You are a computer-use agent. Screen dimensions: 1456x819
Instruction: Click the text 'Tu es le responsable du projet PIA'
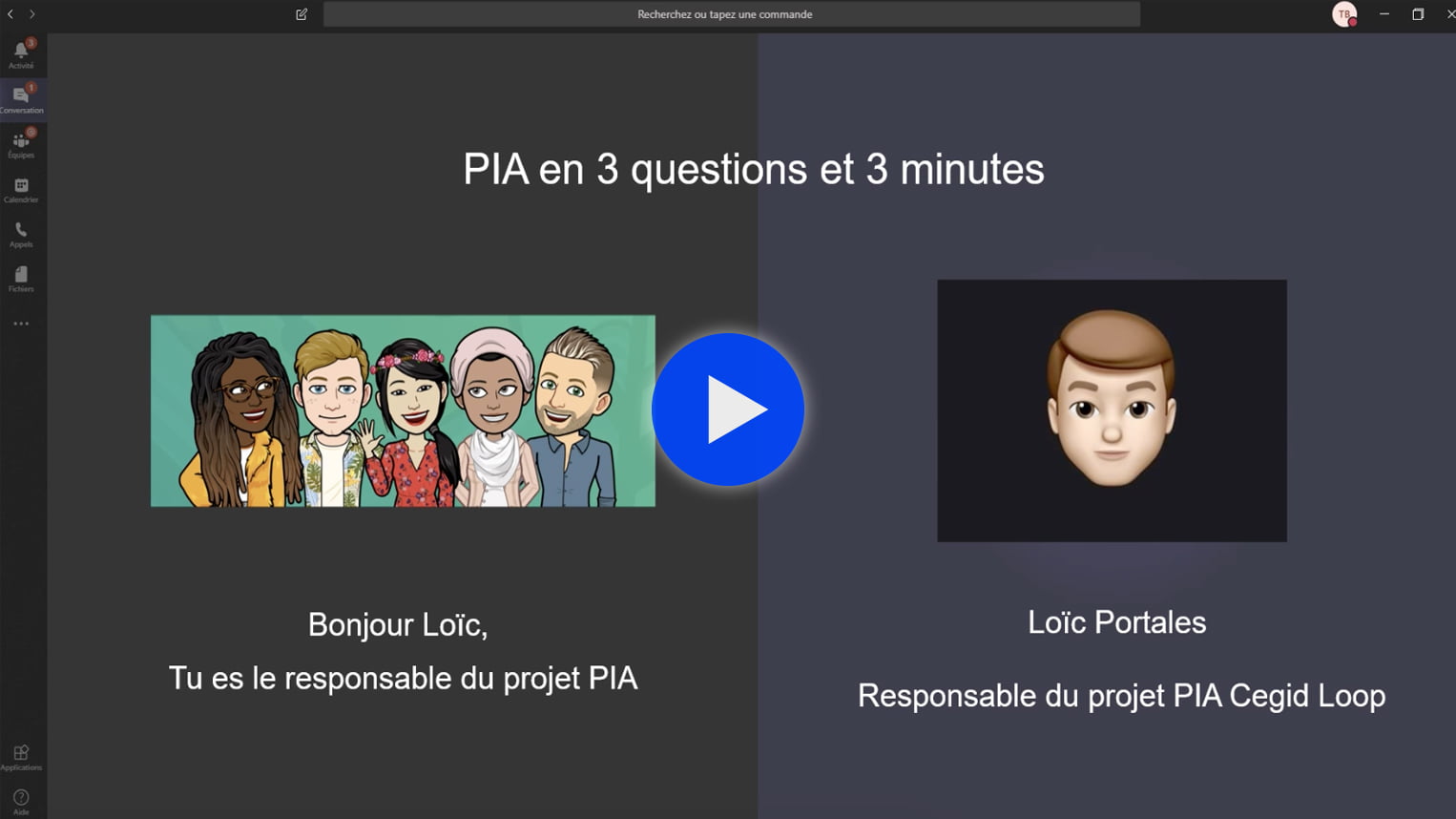403,678
